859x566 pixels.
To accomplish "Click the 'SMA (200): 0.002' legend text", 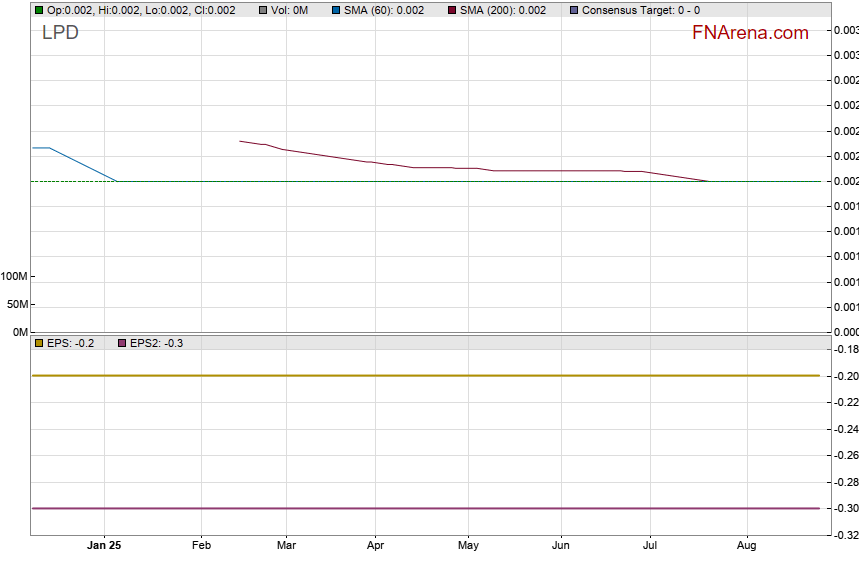I will pos(503,10).
